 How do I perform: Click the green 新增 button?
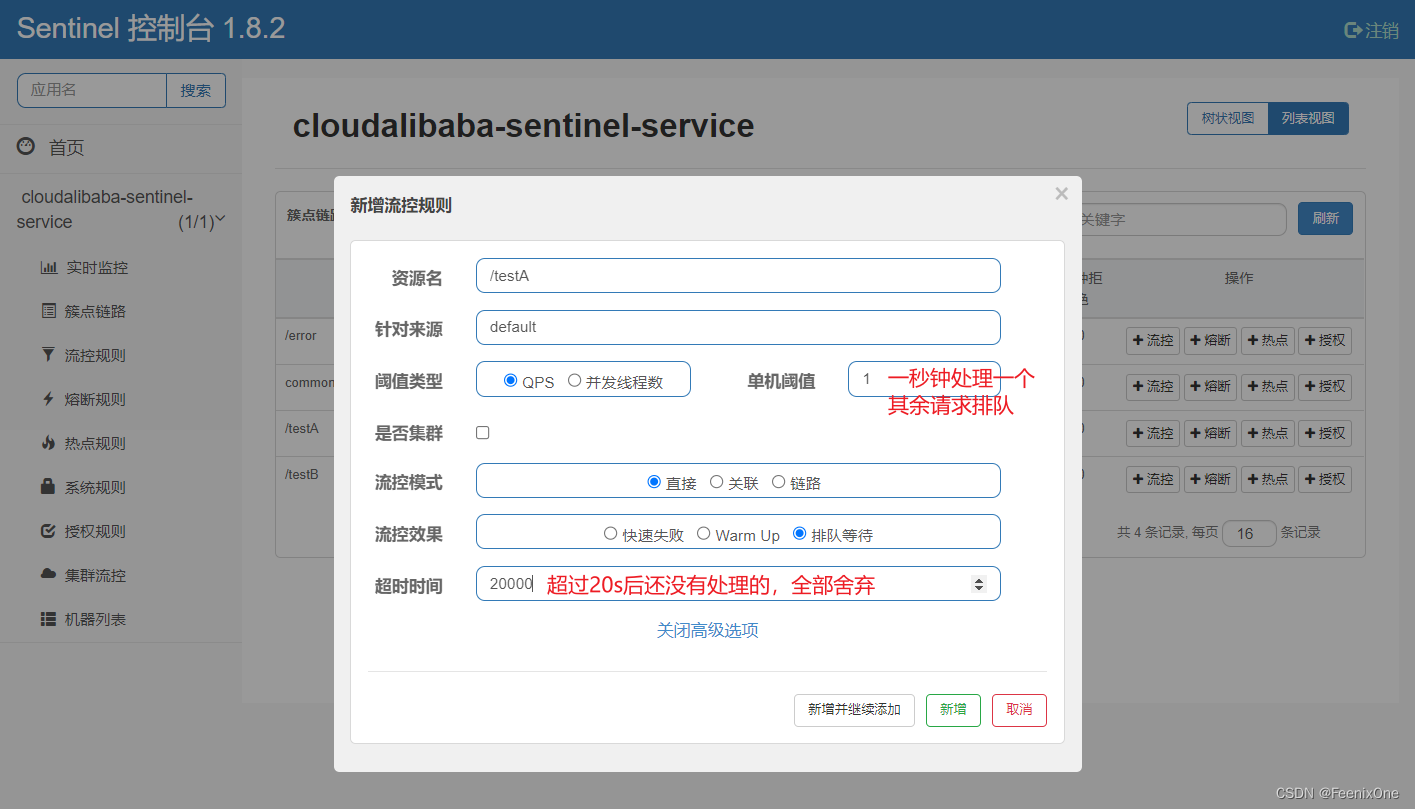(953, 710)
